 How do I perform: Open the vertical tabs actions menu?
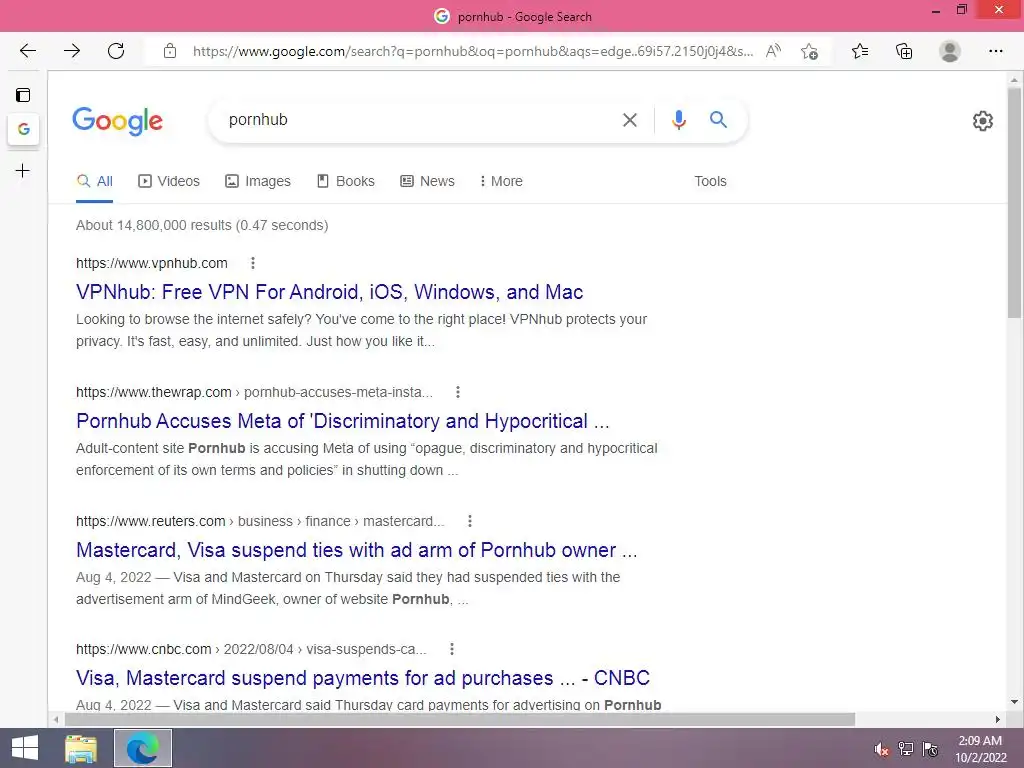point(23,95)
